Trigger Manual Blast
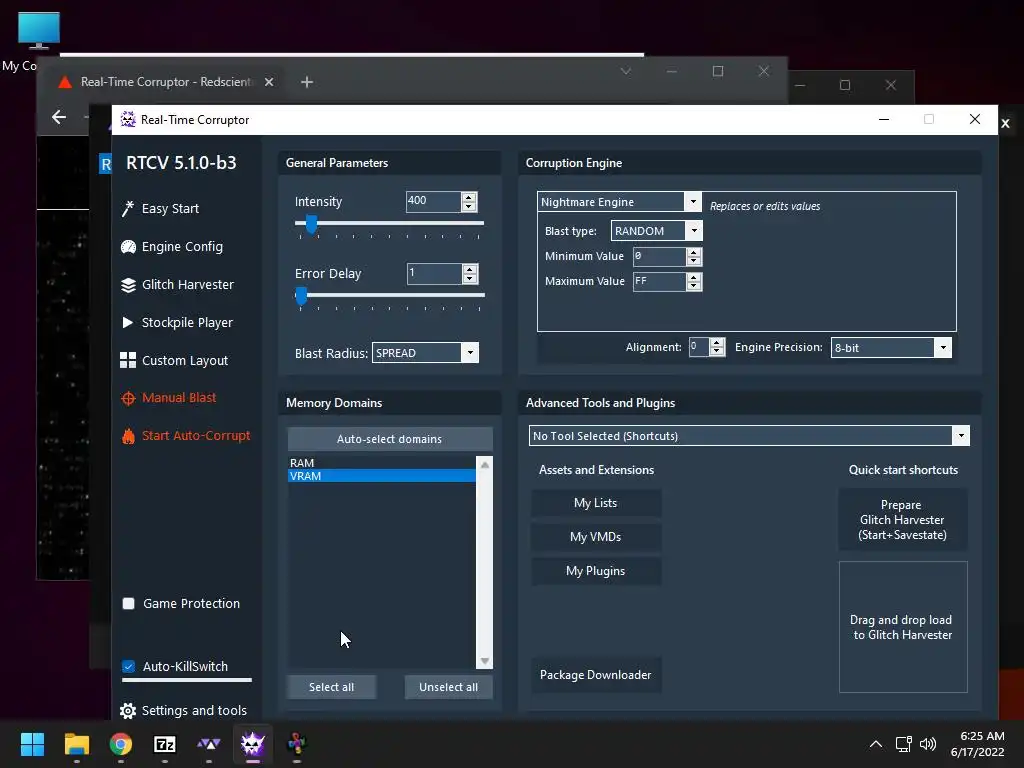The height and width of the screenshot is (768, 1024). (x=179, y=398)
